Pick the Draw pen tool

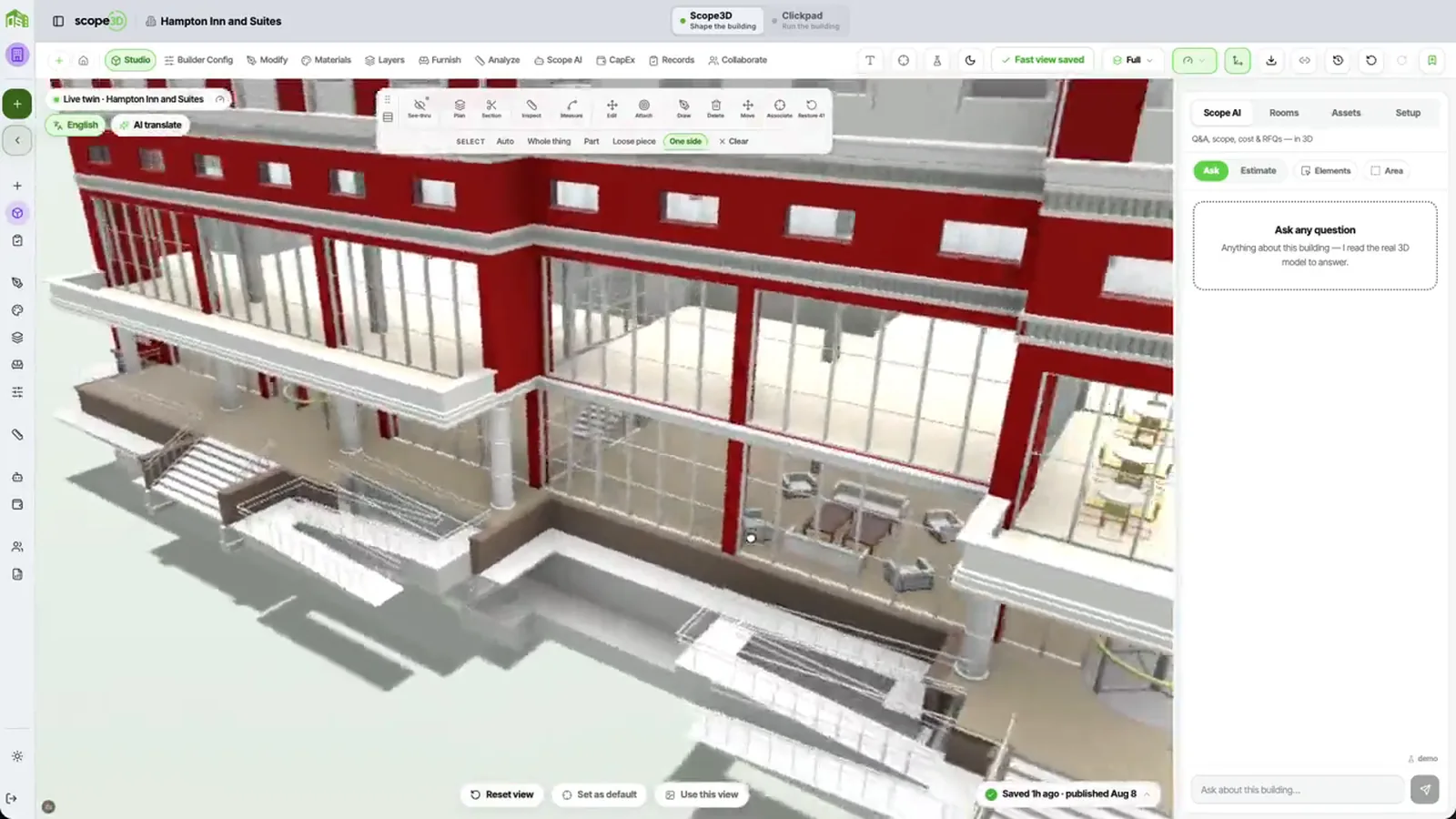pos(683,108)
